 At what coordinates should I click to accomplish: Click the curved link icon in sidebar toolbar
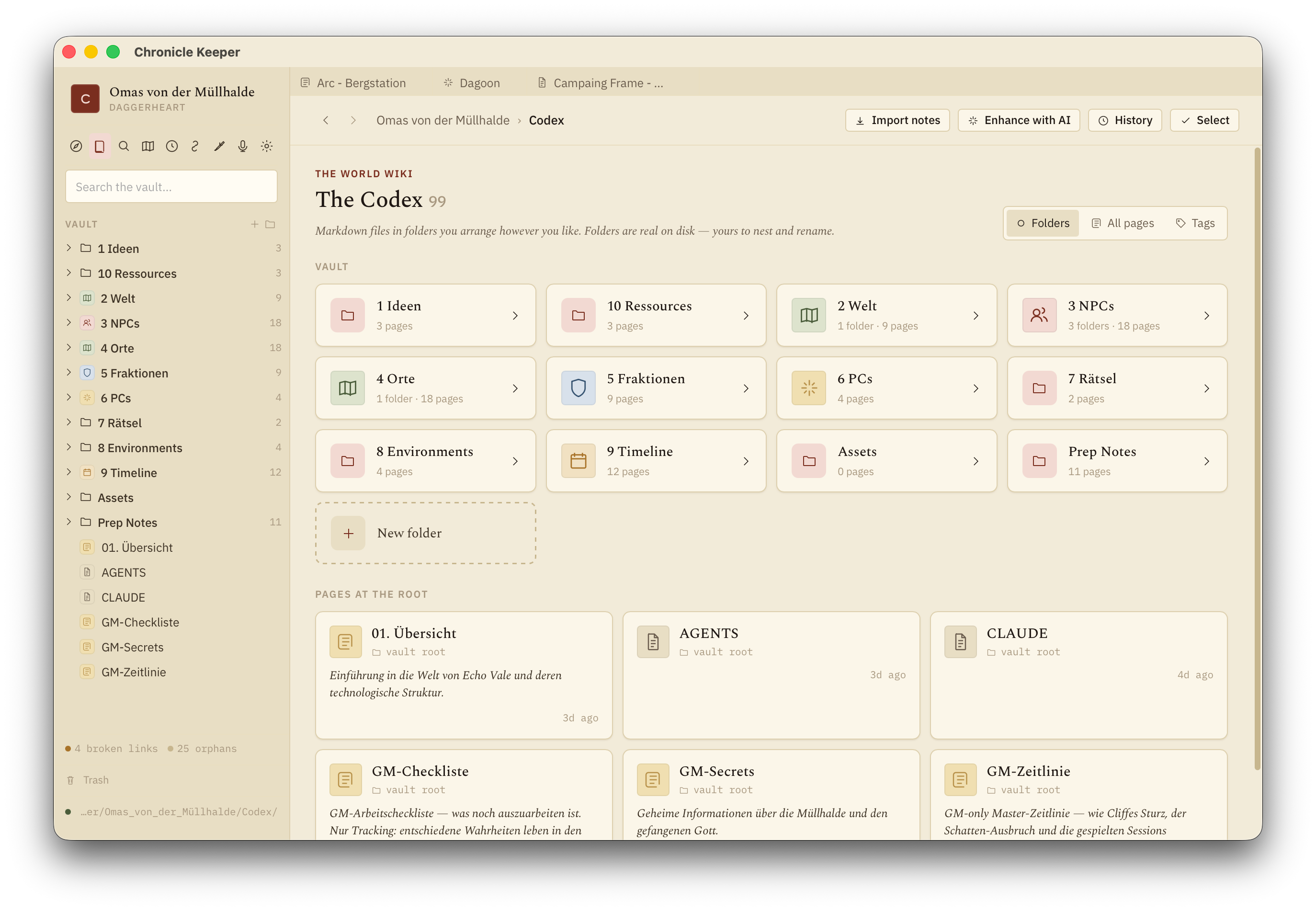195,146
